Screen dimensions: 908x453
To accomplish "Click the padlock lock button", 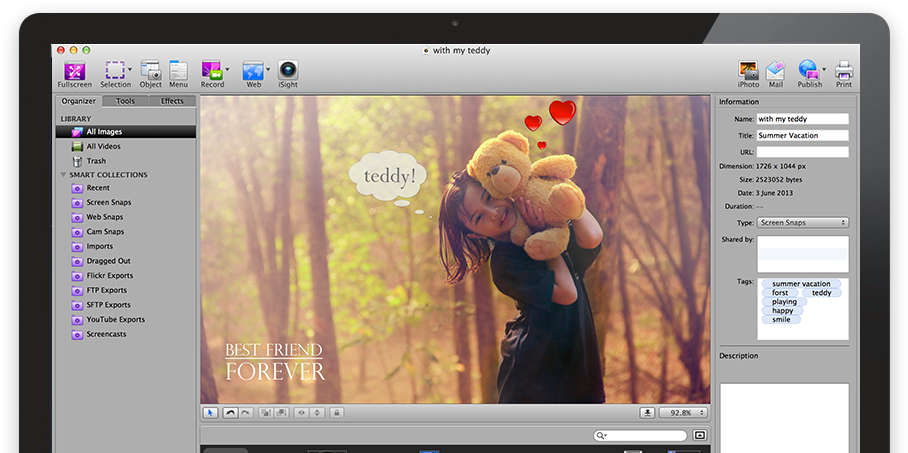I will click(x=336, y=413).
